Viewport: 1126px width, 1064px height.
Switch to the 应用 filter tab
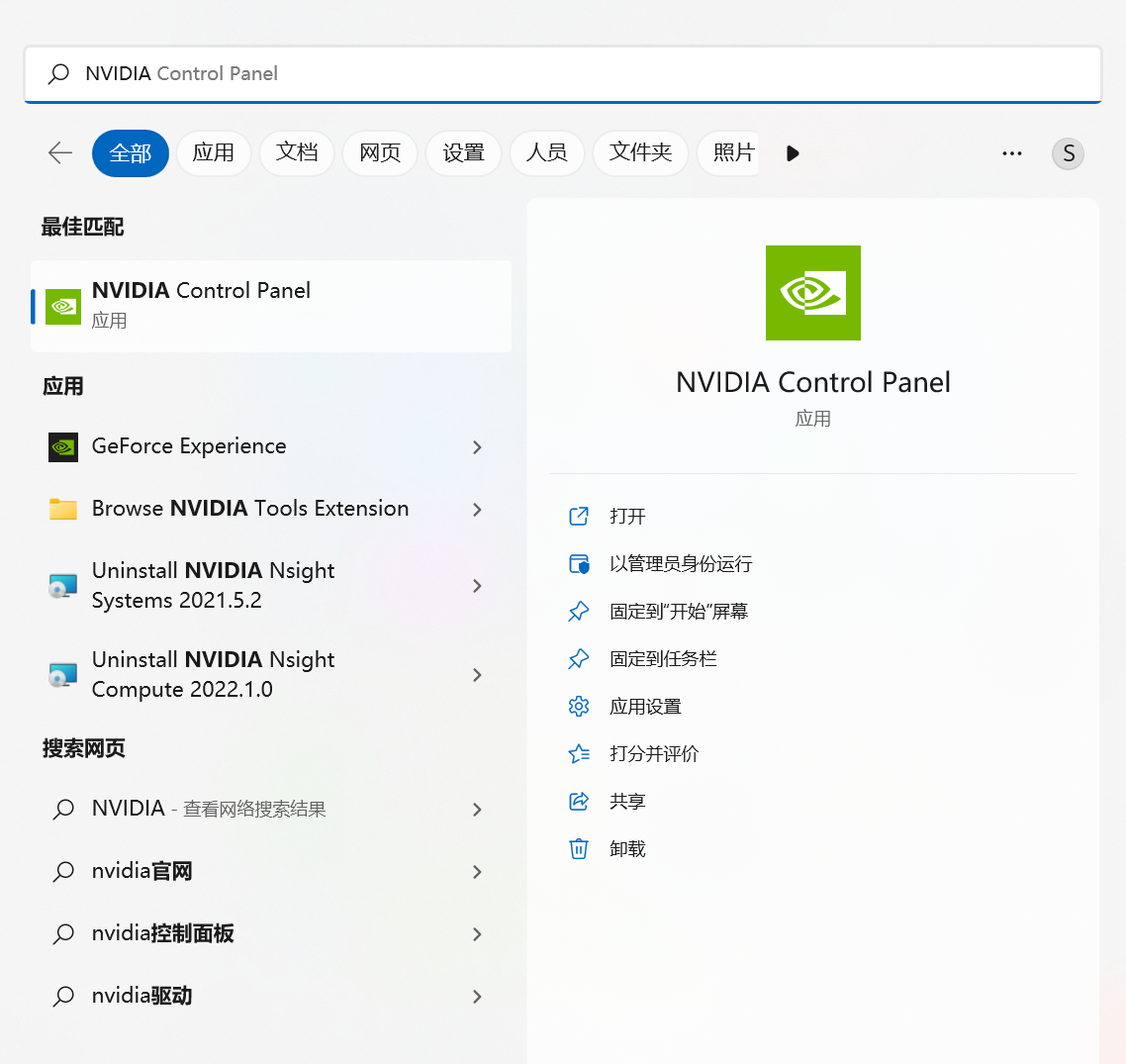point(214,153)
